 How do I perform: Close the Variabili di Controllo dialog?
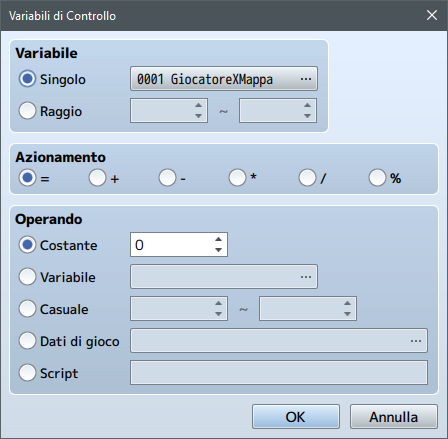pyautogui.click(x=432, y=15)
